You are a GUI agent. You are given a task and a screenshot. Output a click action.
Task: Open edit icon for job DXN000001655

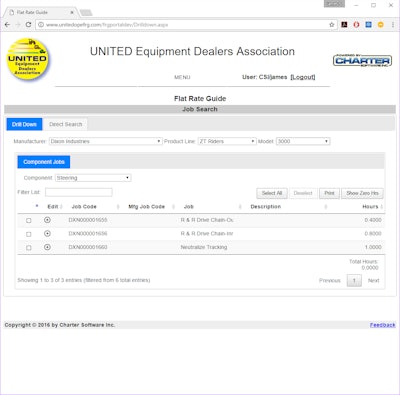pyautogui.click(x=47, y=220)
